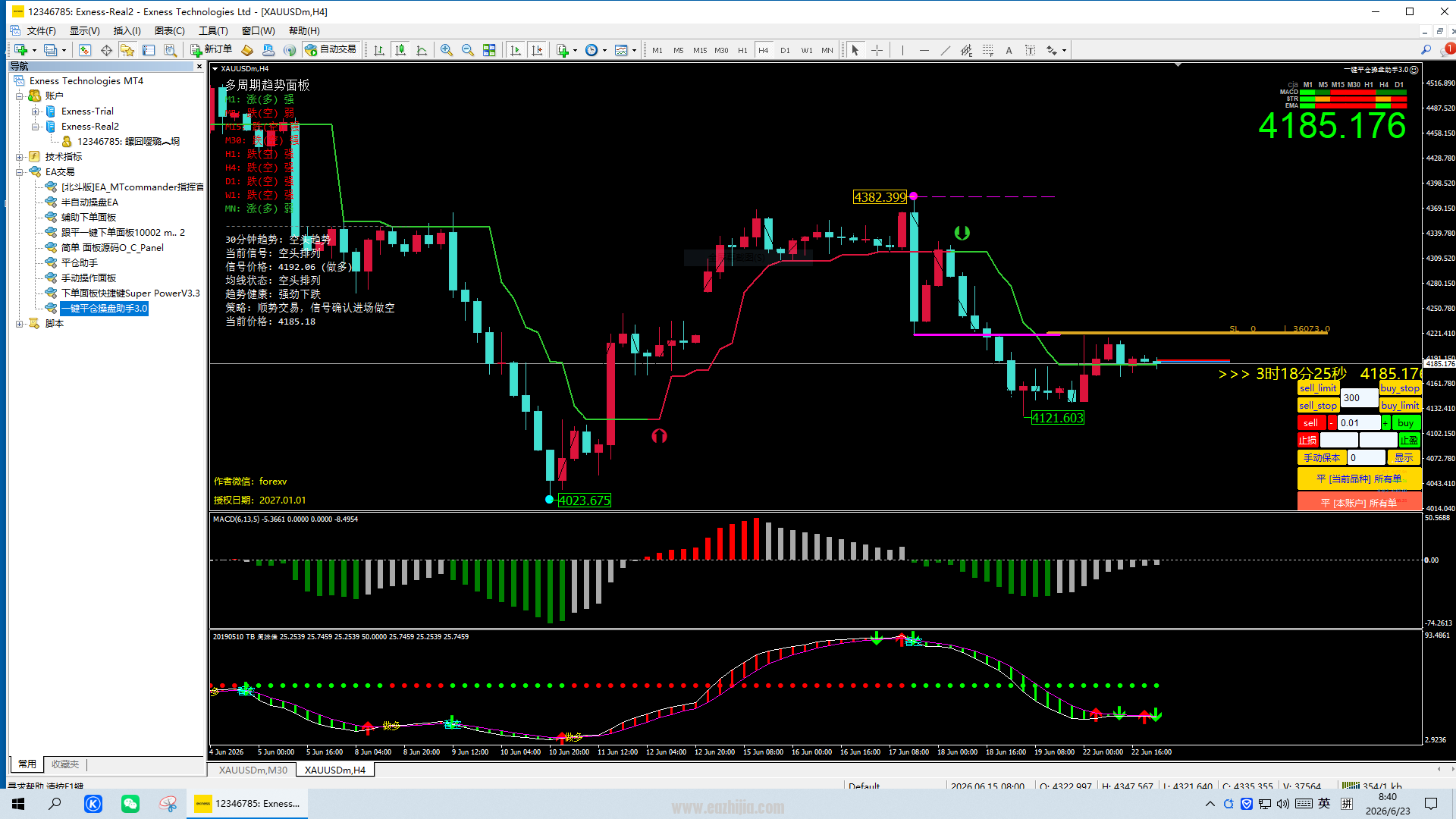
Task: Click the red sell button
Action: pos(1311,423)
